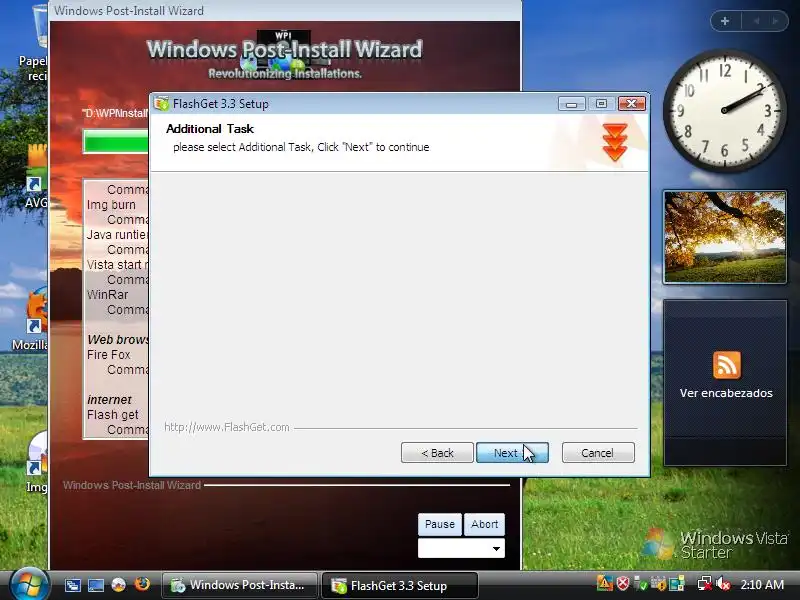Select Img burn in the WPI list
Image resolution: width=800 pixels, height=600 pixels.
coord(111,205)
